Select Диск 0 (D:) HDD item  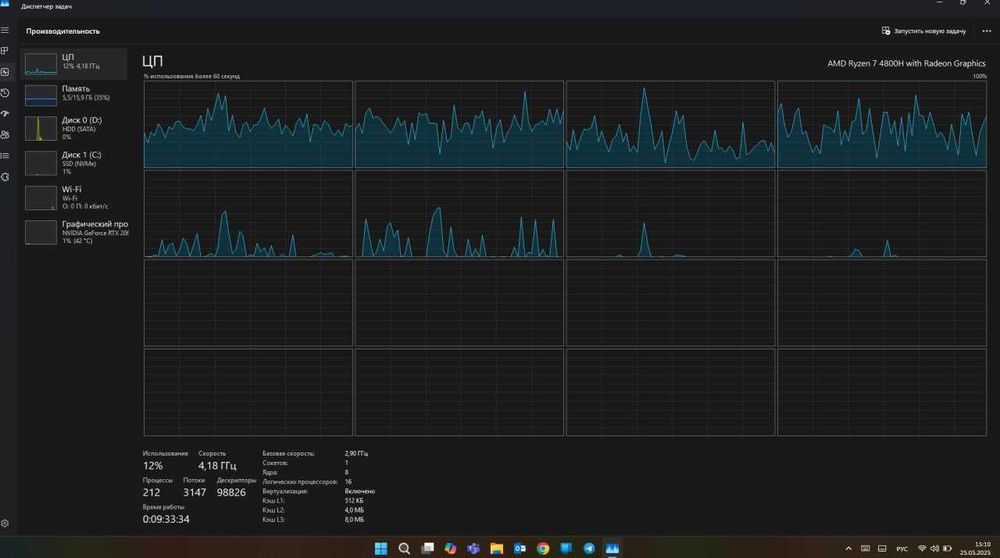coord(75,128)
